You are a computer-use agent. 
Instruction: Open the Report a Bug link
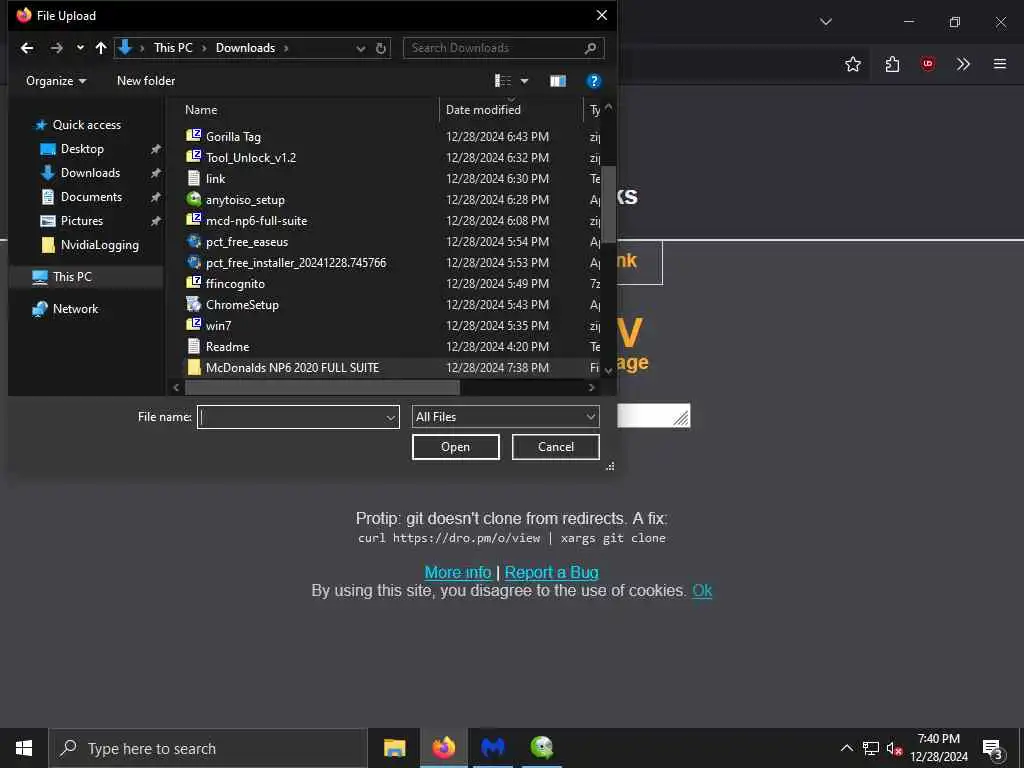point(551,573)
